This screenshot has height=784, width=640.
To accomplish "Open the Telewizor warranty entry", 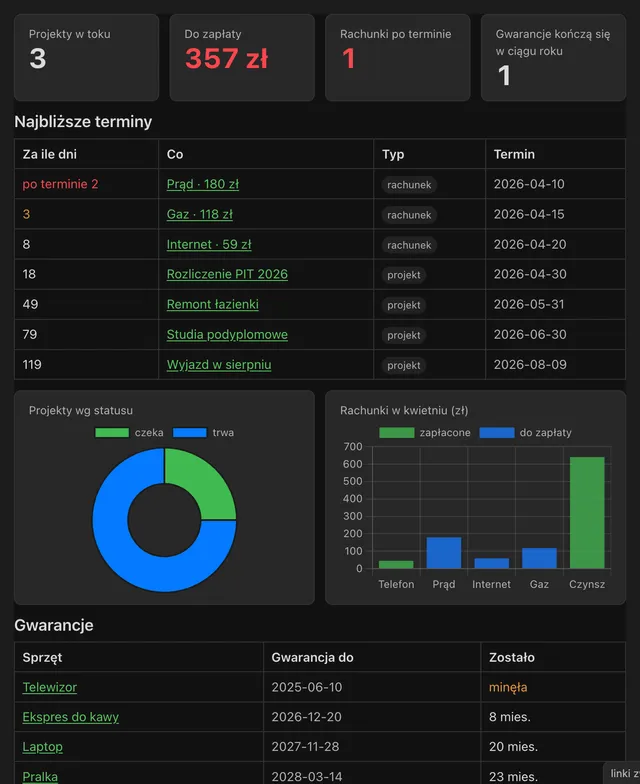I will (50, 687).
